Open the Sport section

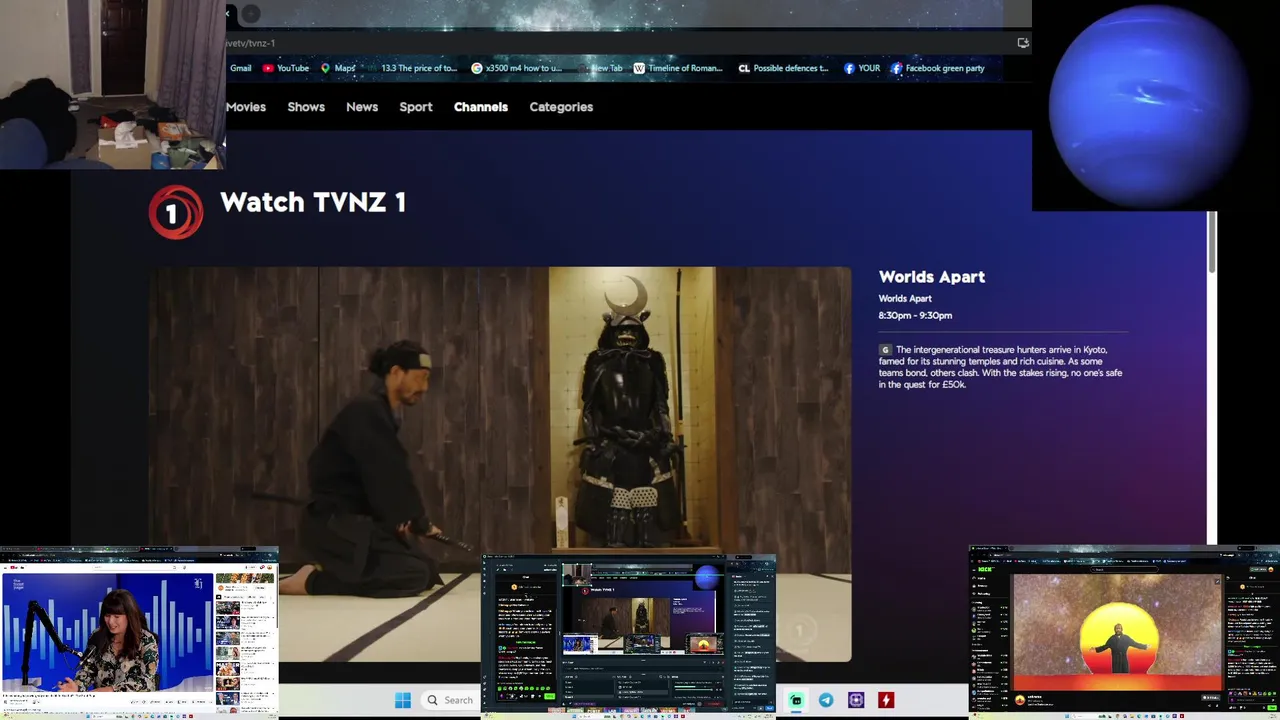[416, 107]
